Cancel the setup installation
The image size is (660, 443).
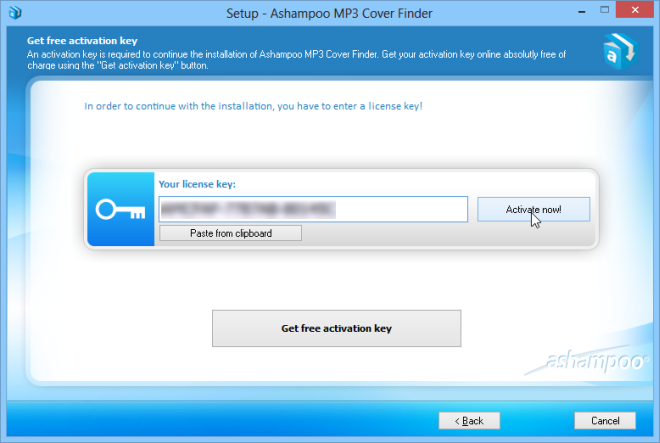click(x=605, y=421)
